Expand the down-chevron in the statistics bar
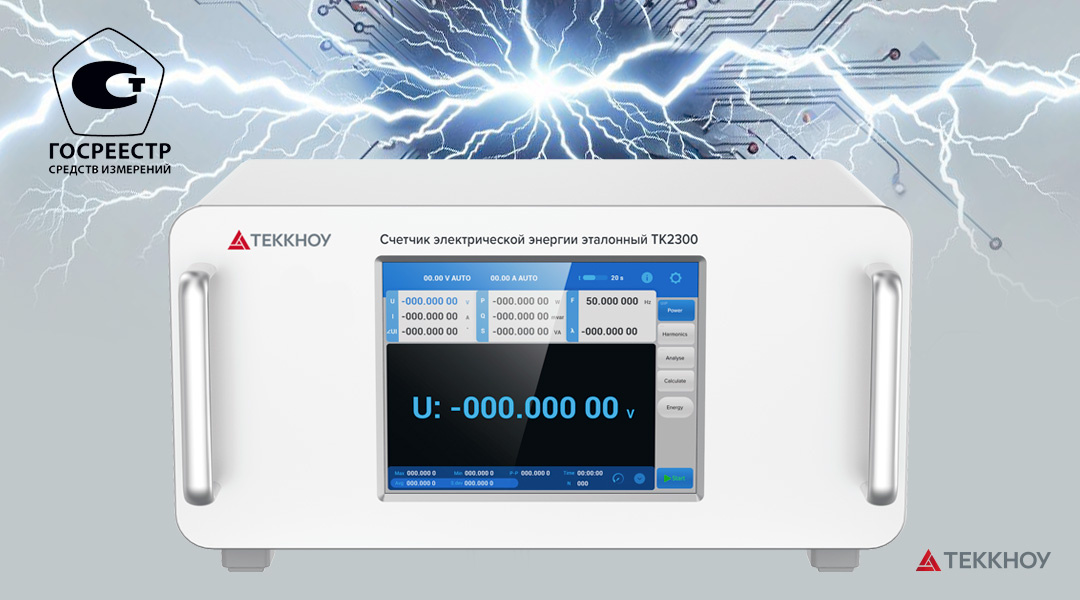1080x600 pixels. coord(639,478)
